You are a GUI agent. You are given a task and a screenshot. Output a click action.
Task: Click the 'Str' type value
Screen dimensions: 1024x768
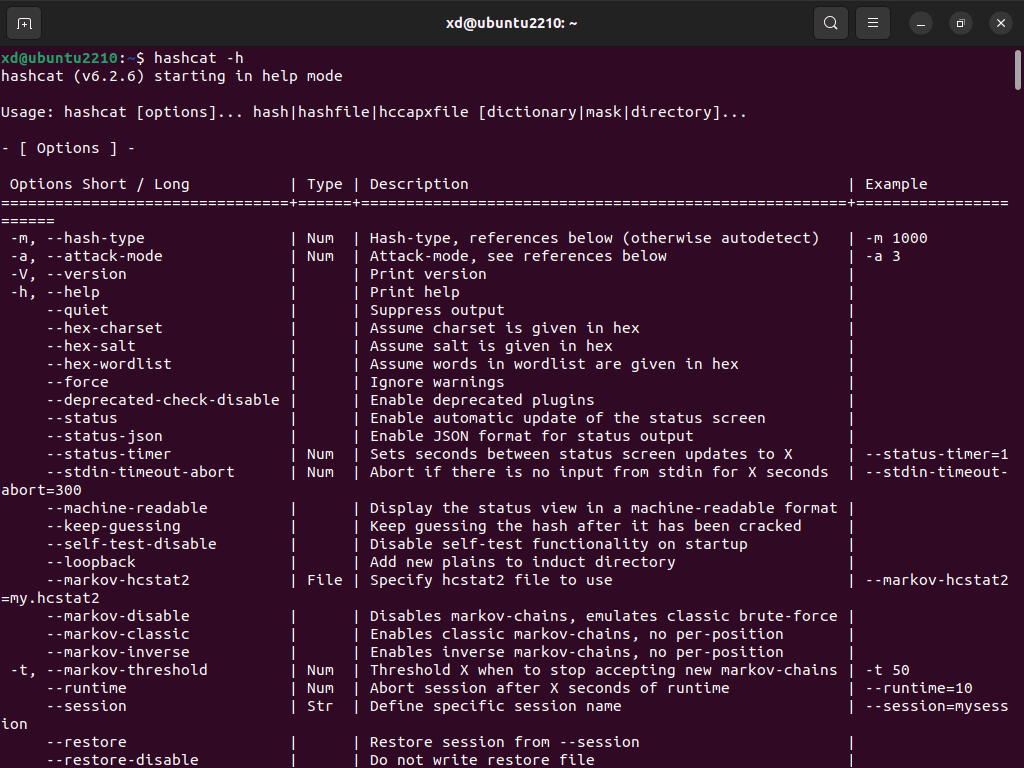click(x=320, y=706)
